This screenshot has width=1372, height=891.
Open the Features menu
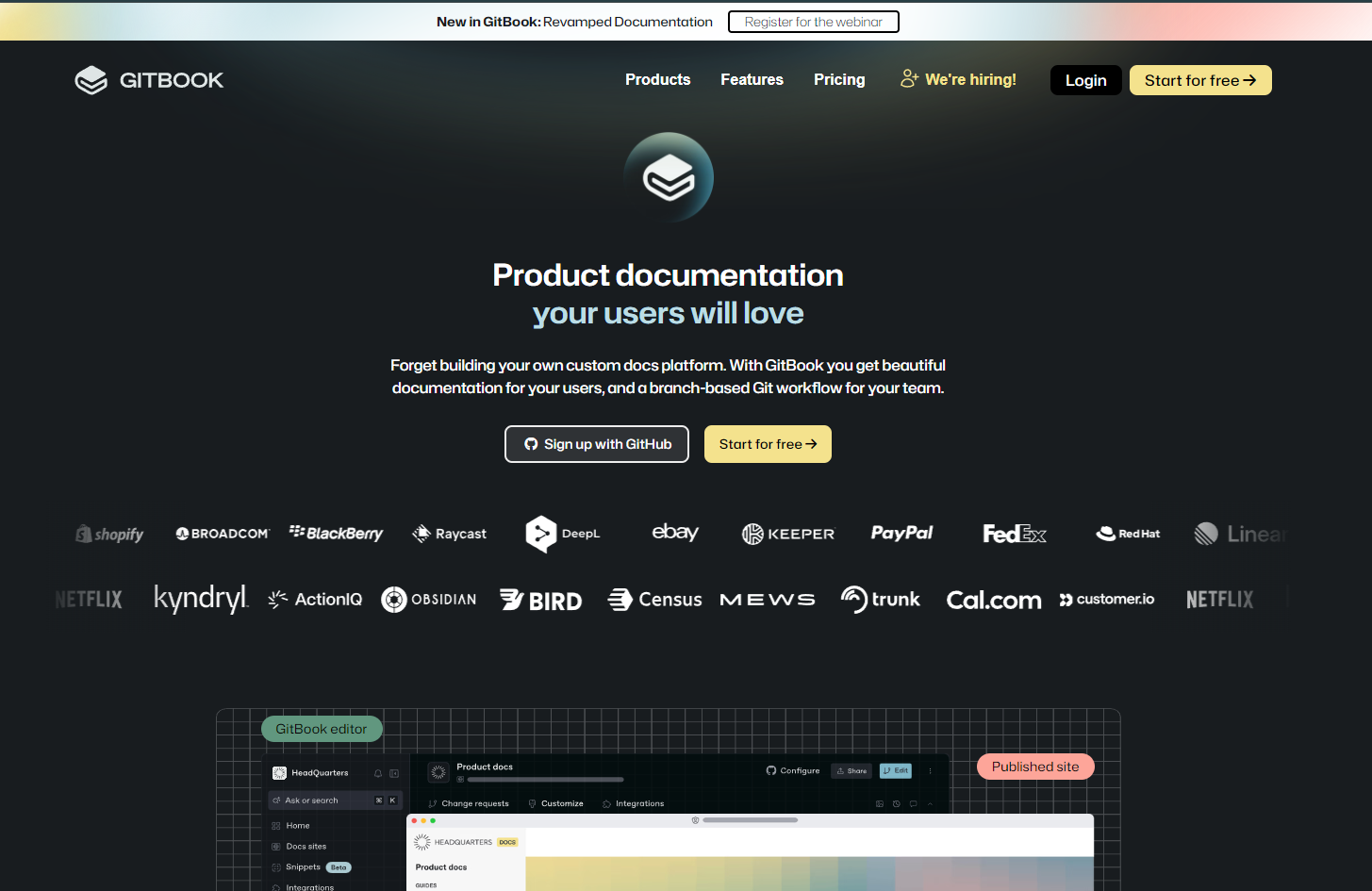tap(752, 80)
